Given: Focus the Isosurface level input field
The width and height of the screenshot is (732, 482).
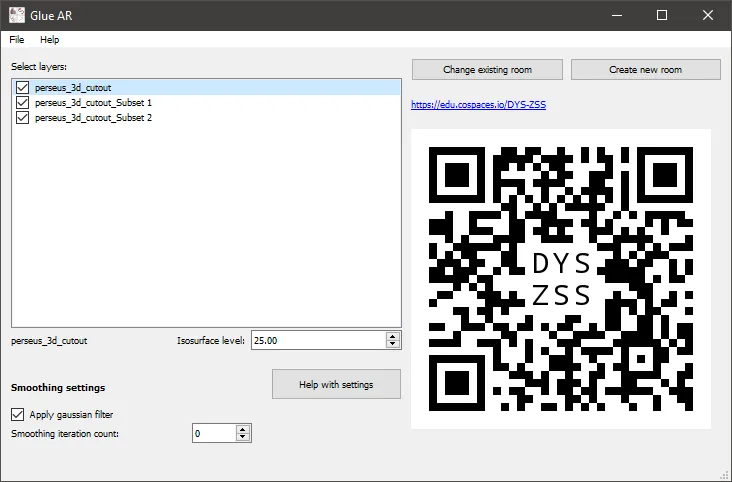Looking at the screenshot, I should point(319,340).
